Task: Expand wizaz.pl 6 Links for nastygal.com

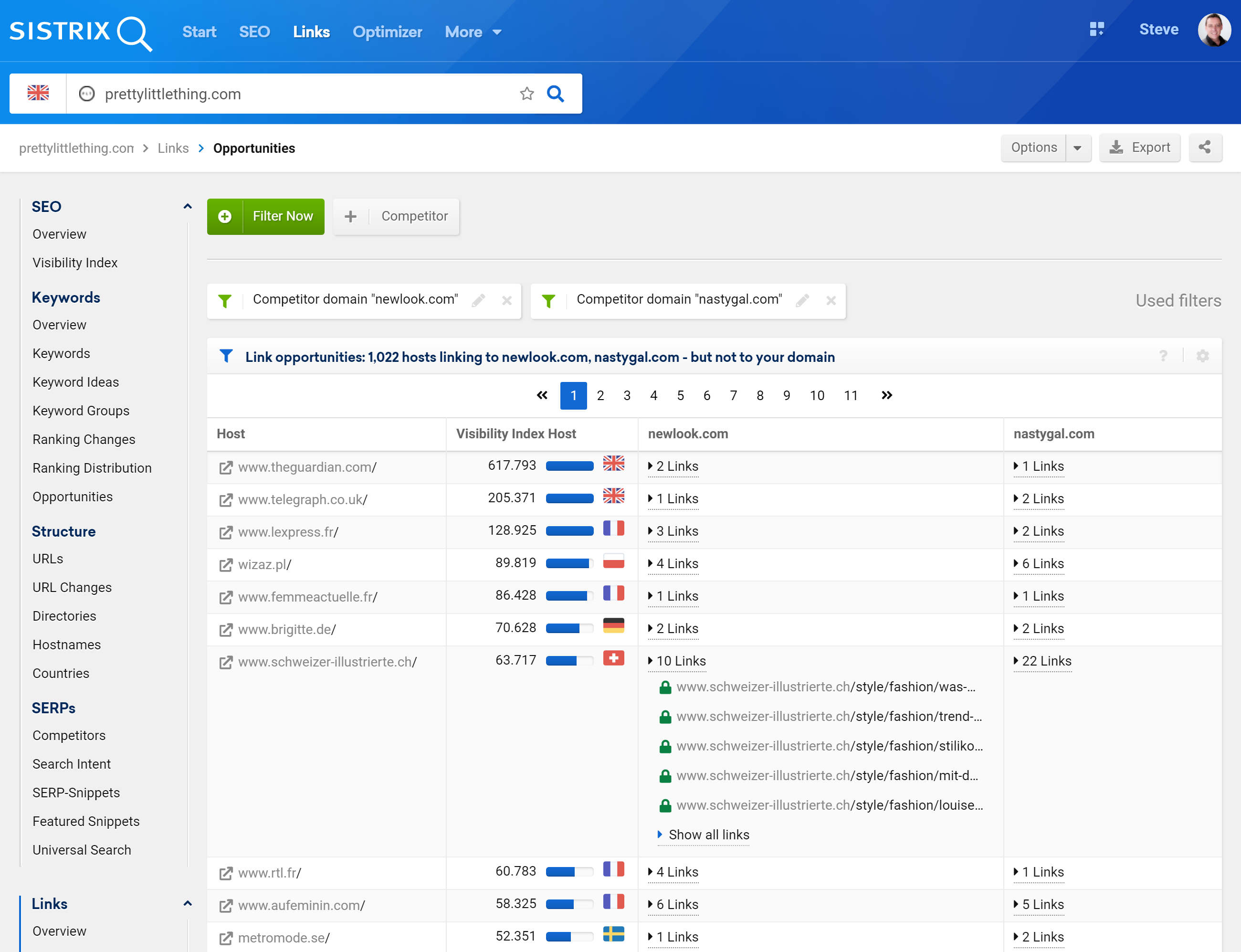Action: pyautogui.click(x=1039, y=564)
